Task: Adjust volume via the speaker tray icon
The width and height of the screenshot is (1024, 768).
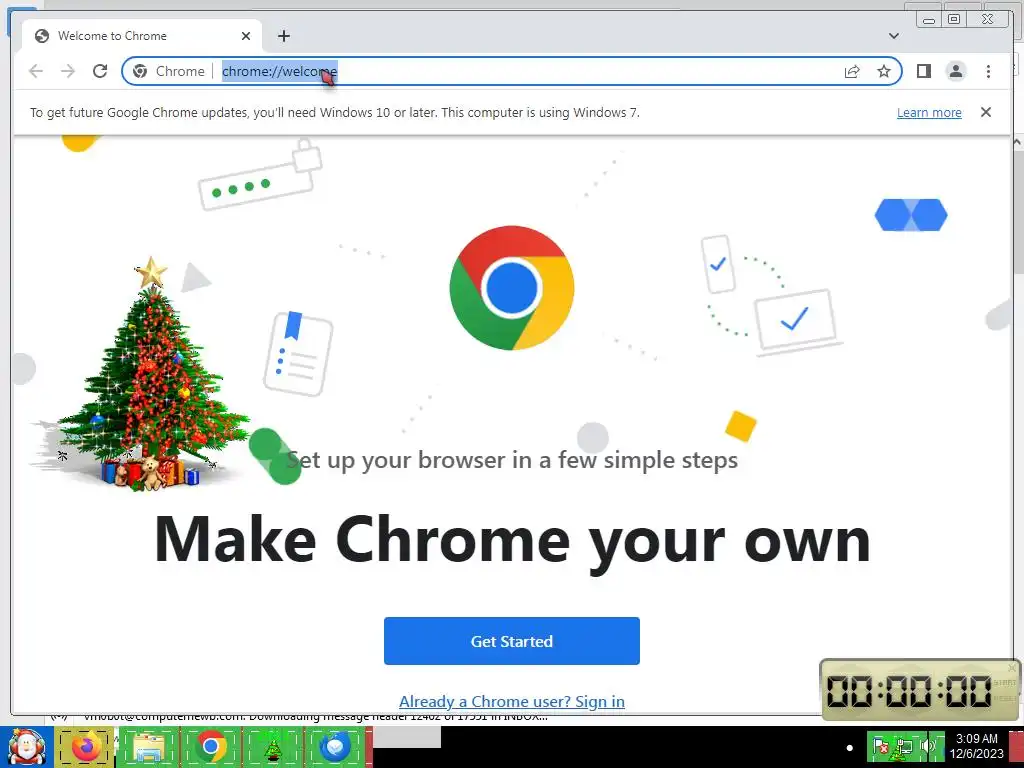Action: pos(929,746)
